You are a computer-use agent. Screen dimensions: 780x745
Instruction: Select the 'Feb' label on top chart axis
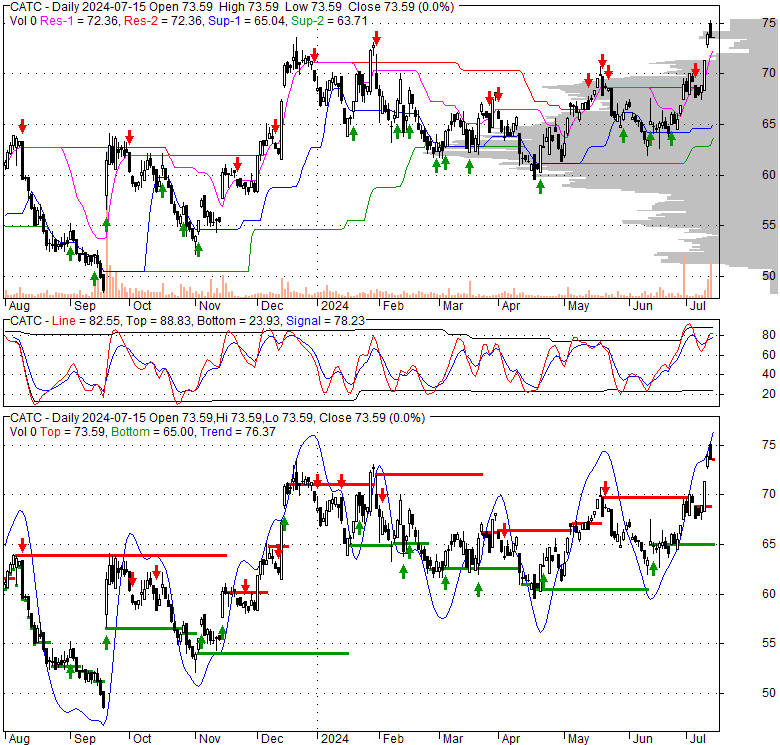[393, 306]
